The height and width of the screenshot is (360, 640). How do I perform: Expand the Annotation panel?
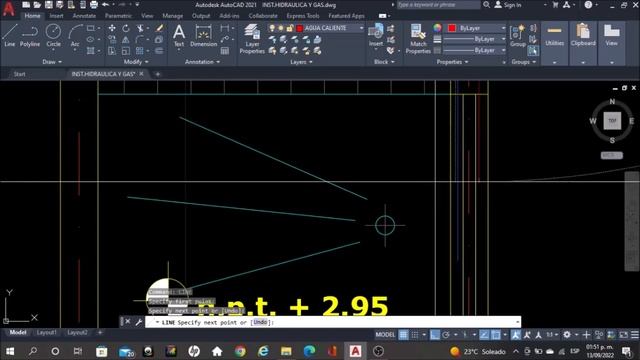coord(202,62)
